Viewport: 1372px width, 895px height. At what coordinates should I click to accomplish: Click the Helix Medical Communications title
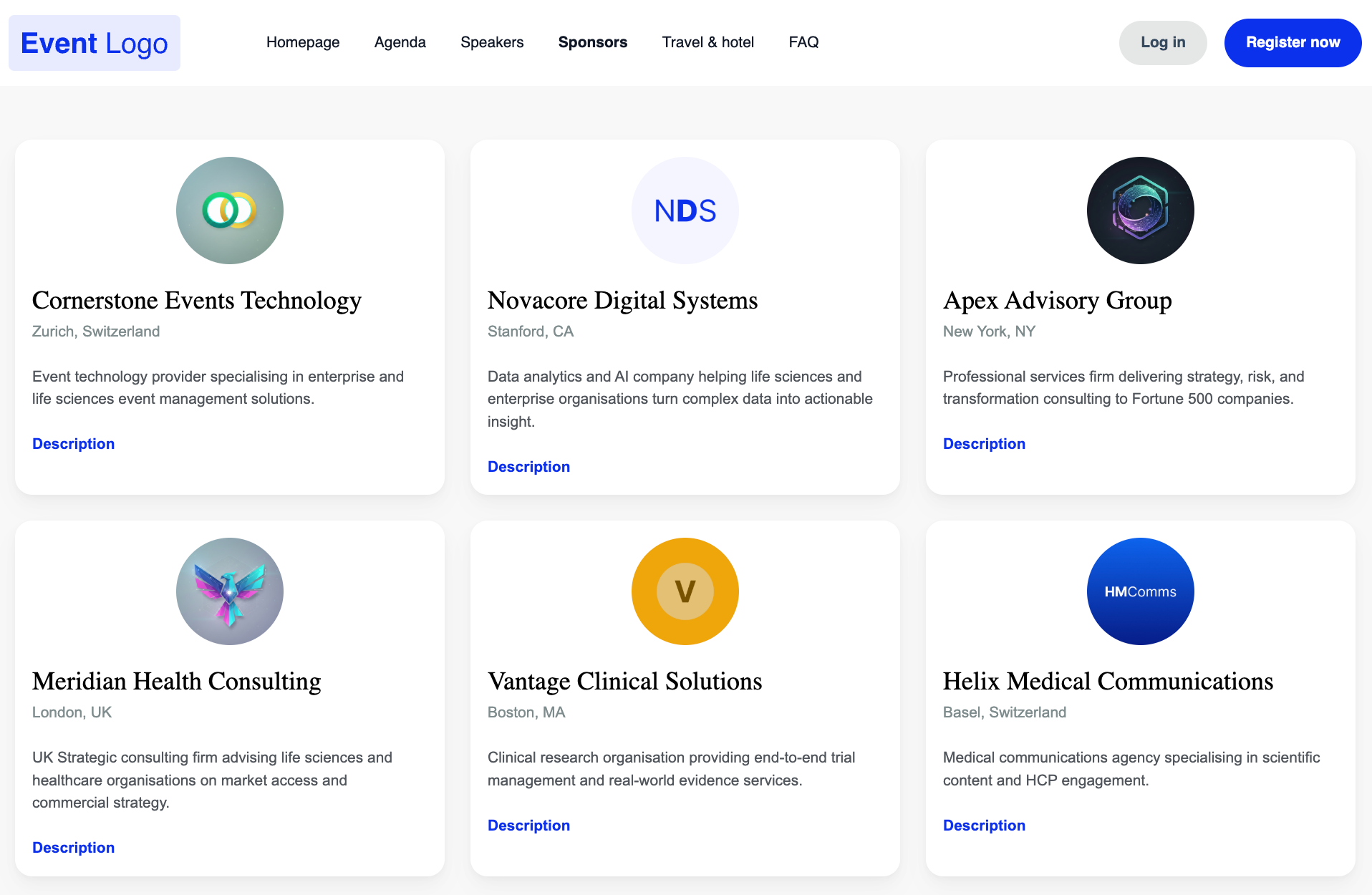pos(1108,682)
